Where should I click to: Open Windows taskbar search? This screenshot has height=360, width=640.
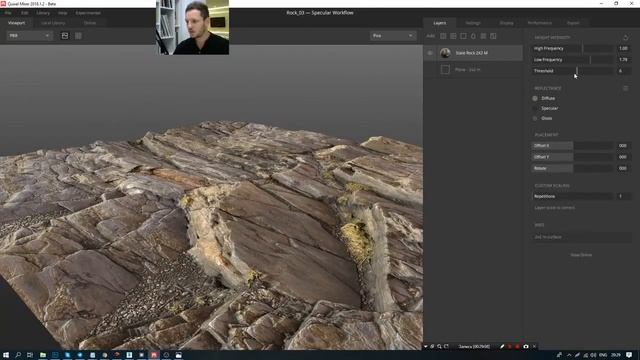[18, 355]
